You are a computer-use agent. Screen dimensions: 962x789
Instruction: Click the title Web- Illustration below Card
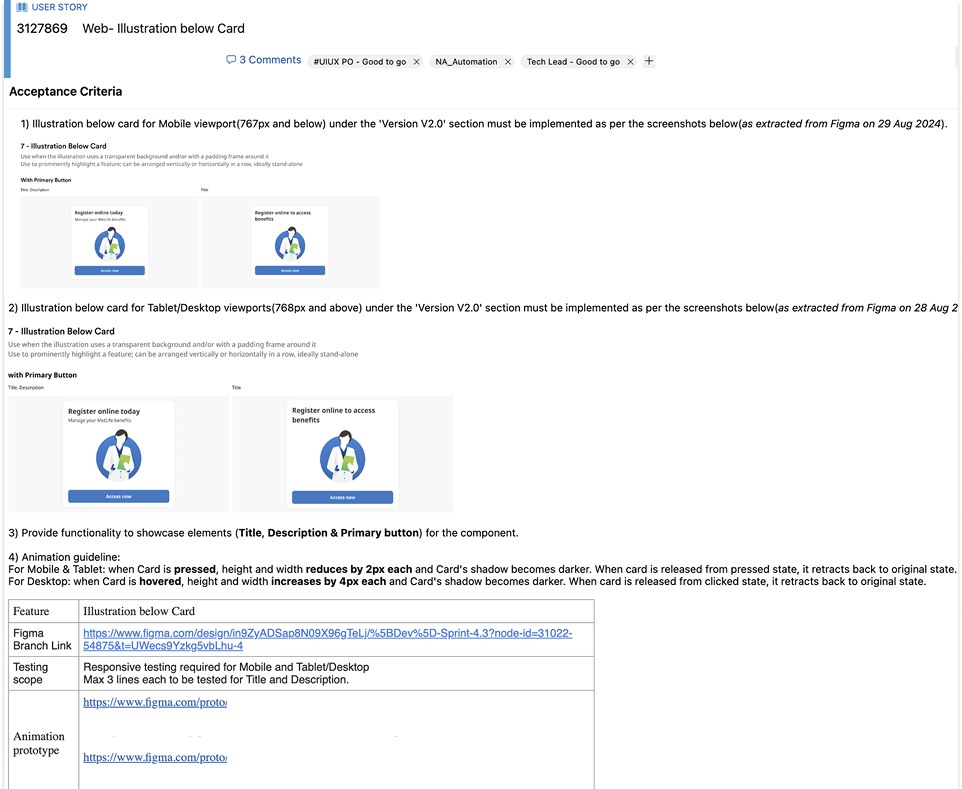point(163,28)
